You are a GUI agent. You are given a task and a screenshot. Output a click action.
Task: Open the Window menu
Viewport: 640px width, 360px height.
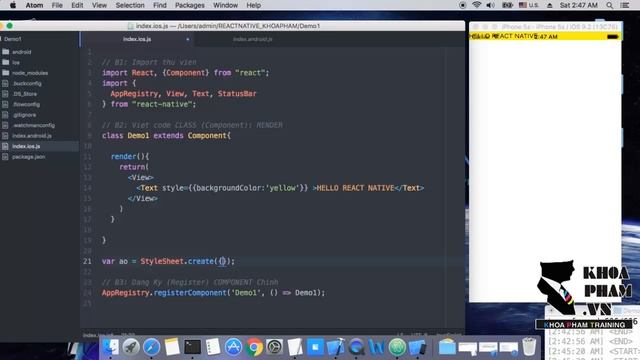pos(225,5)
